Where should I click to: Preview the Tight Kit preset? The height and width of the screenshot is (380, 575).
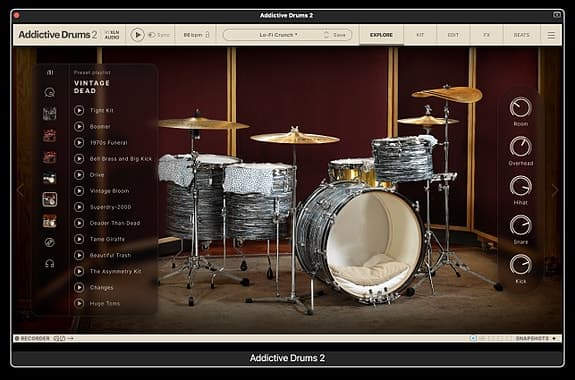point(79,110)
